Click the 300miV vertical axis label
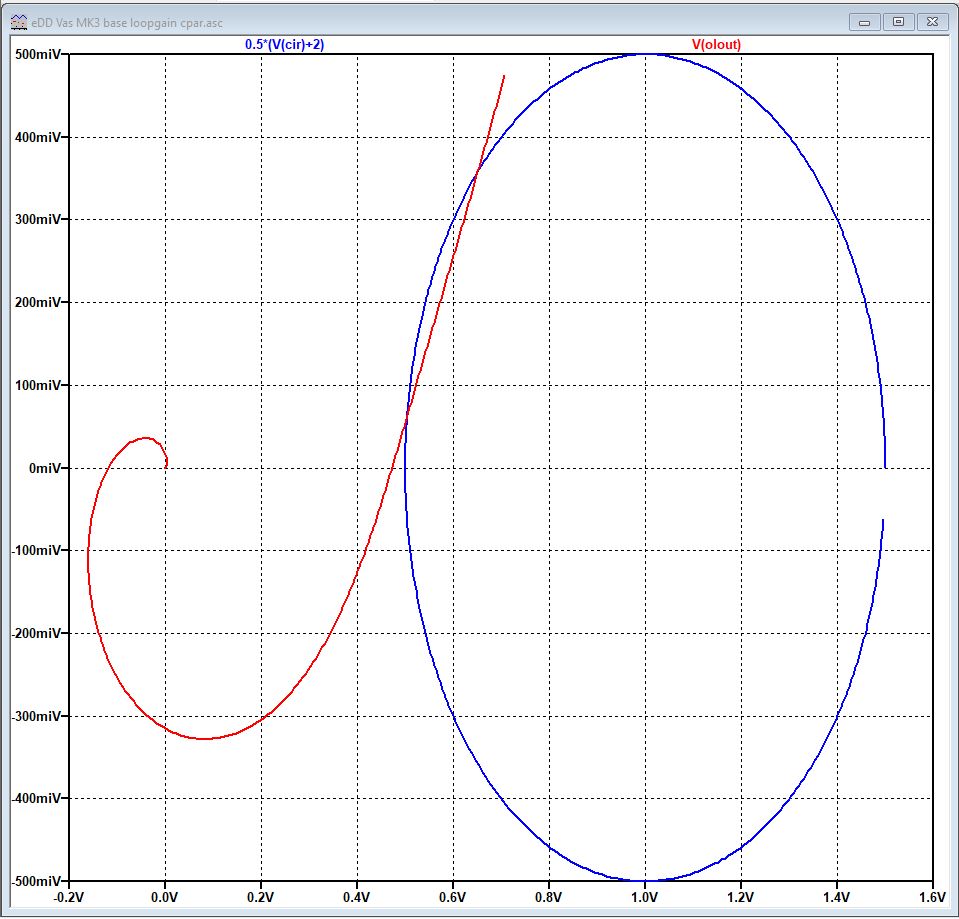959x919 pixels. click(38, 220)
